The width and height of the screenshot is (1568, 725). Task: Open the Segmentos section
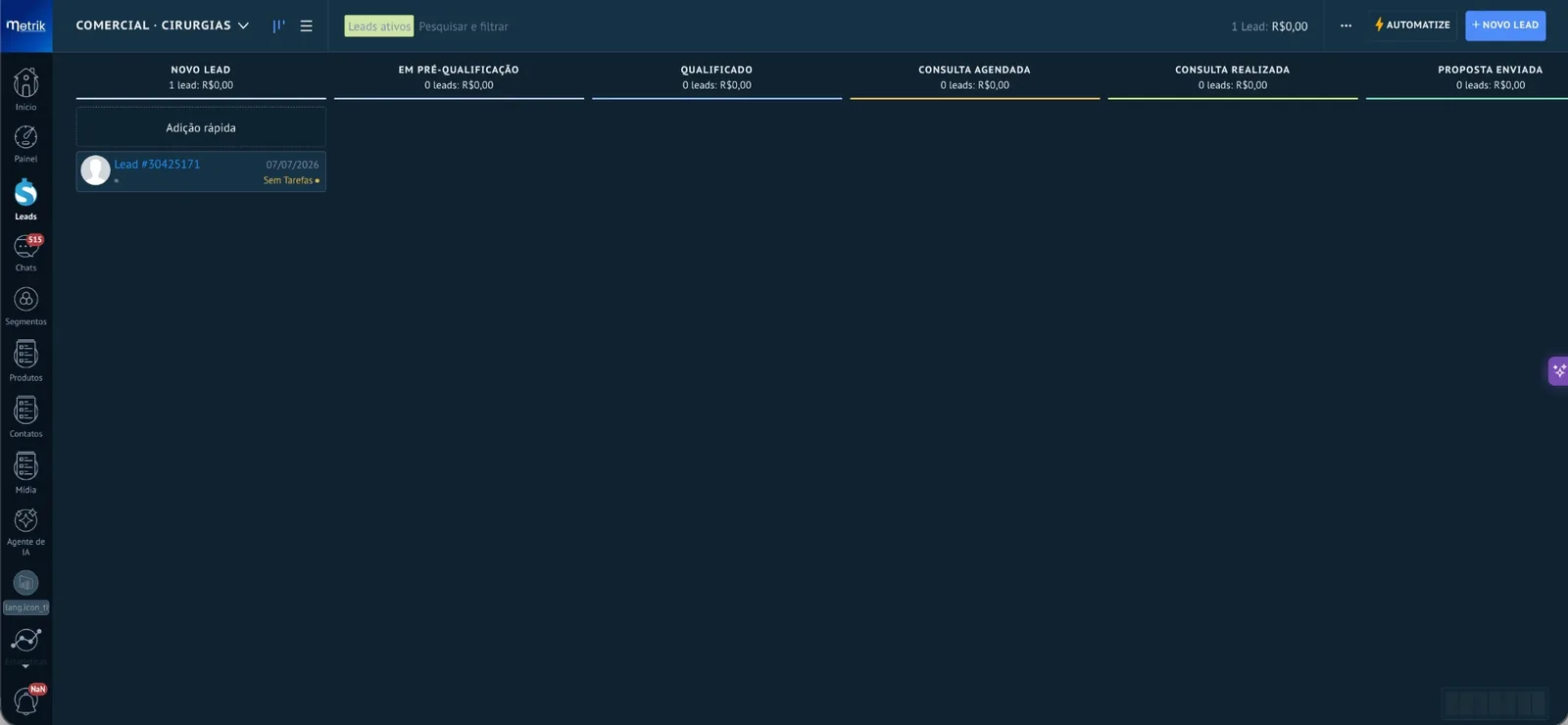(x=25, y=306)
